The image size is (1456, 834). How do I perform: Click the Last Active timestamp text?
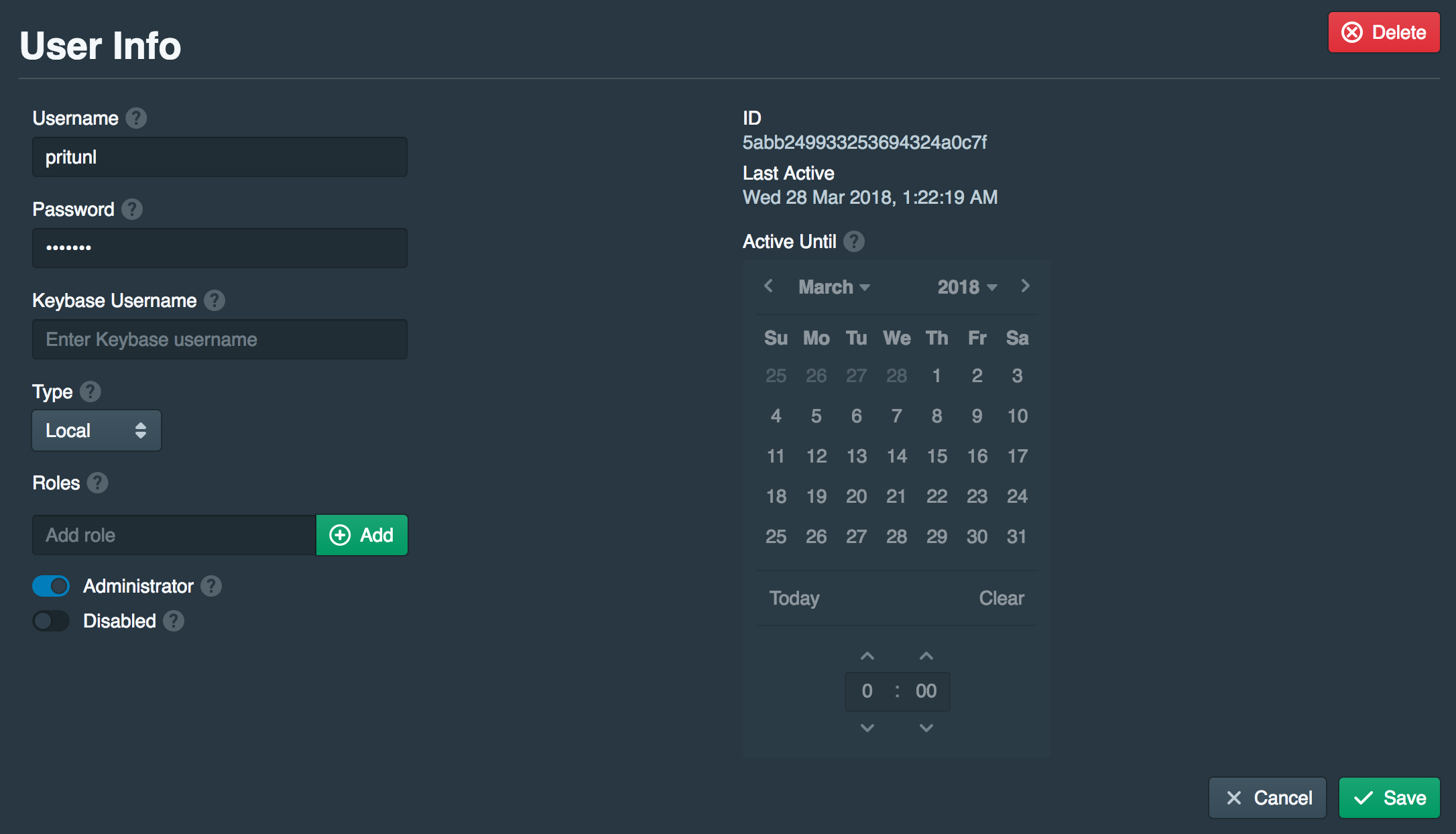click(870, 197)
